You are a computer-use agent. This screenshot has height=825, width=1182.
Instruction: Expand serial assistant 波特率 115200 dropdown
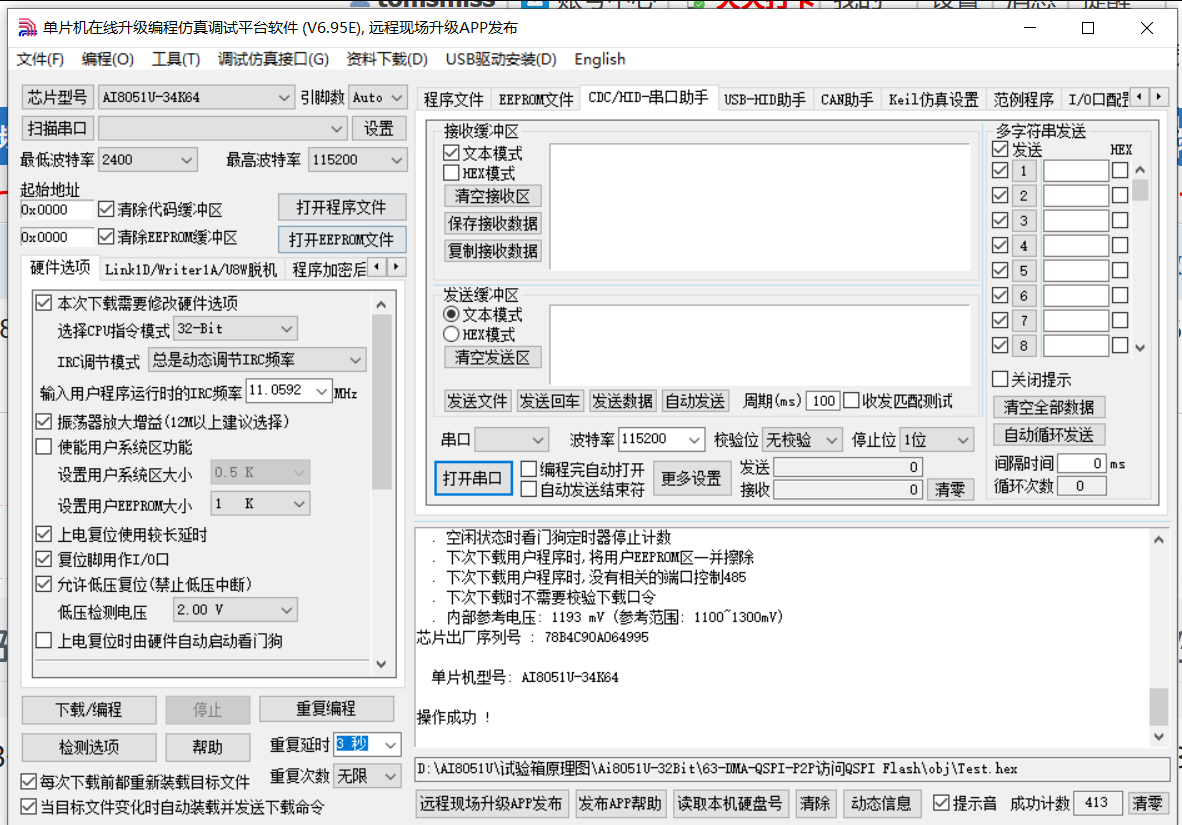(694, 440)
